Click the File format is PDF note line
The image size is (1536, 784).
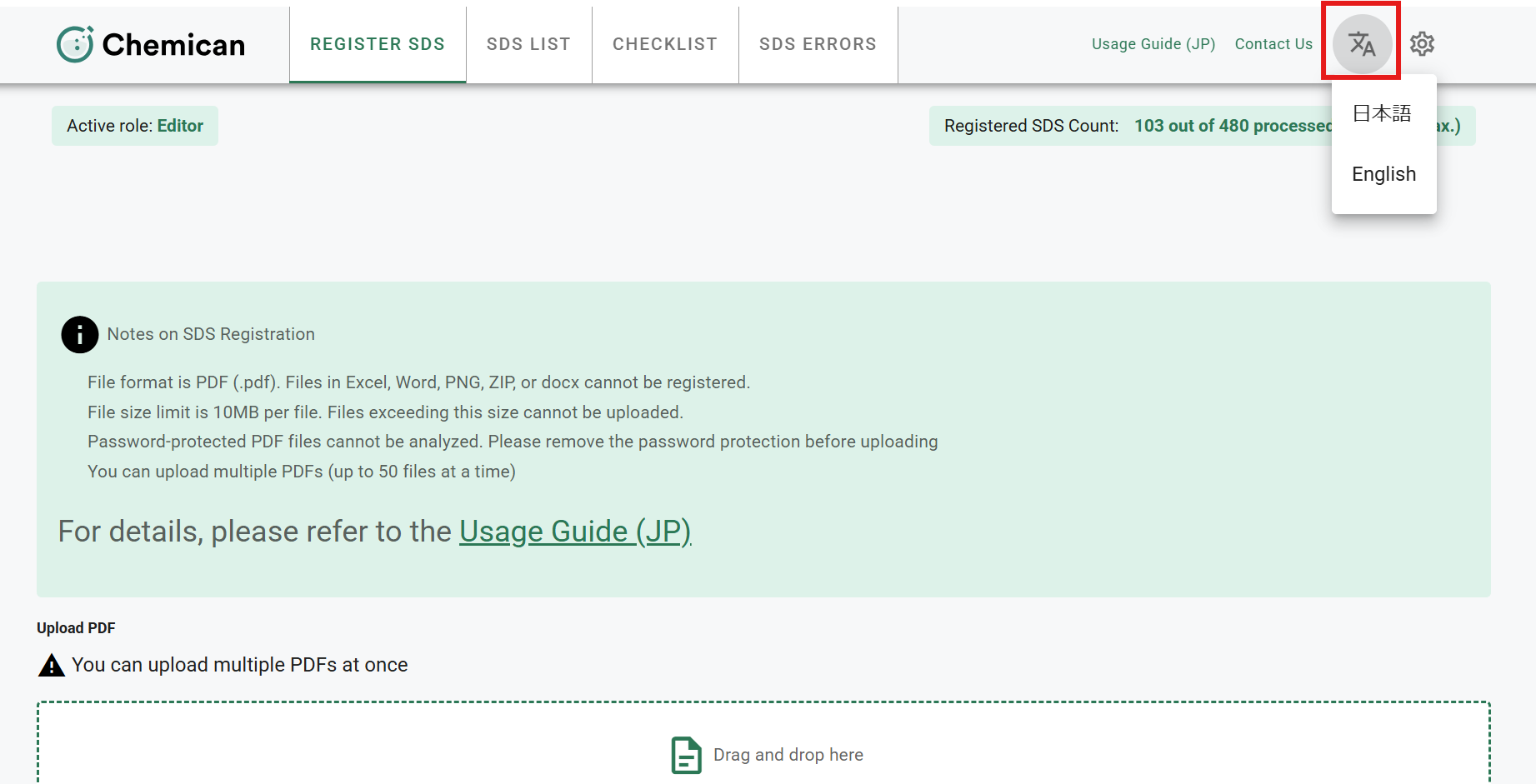coord(418,382)
